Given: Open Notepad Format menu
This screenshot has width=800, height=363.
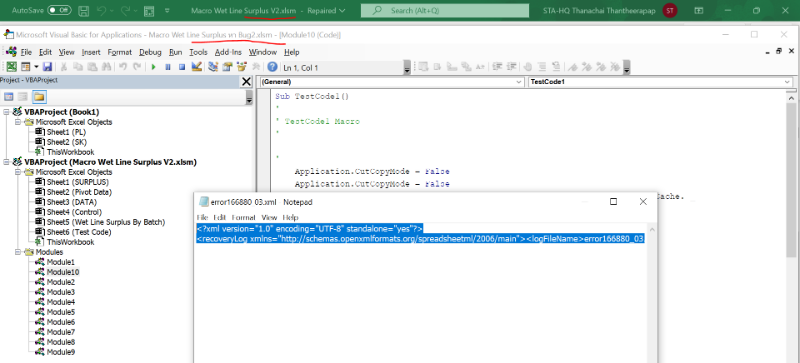Looking at the screenshot, I should [x=242, y=217].
